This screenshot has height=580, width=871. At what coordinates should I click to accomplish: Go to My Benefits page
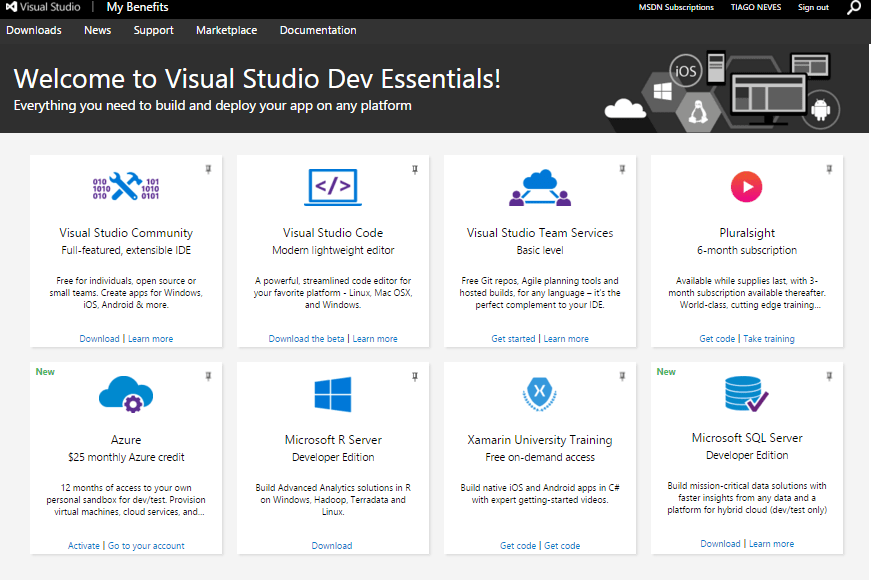tap(137, 7)
